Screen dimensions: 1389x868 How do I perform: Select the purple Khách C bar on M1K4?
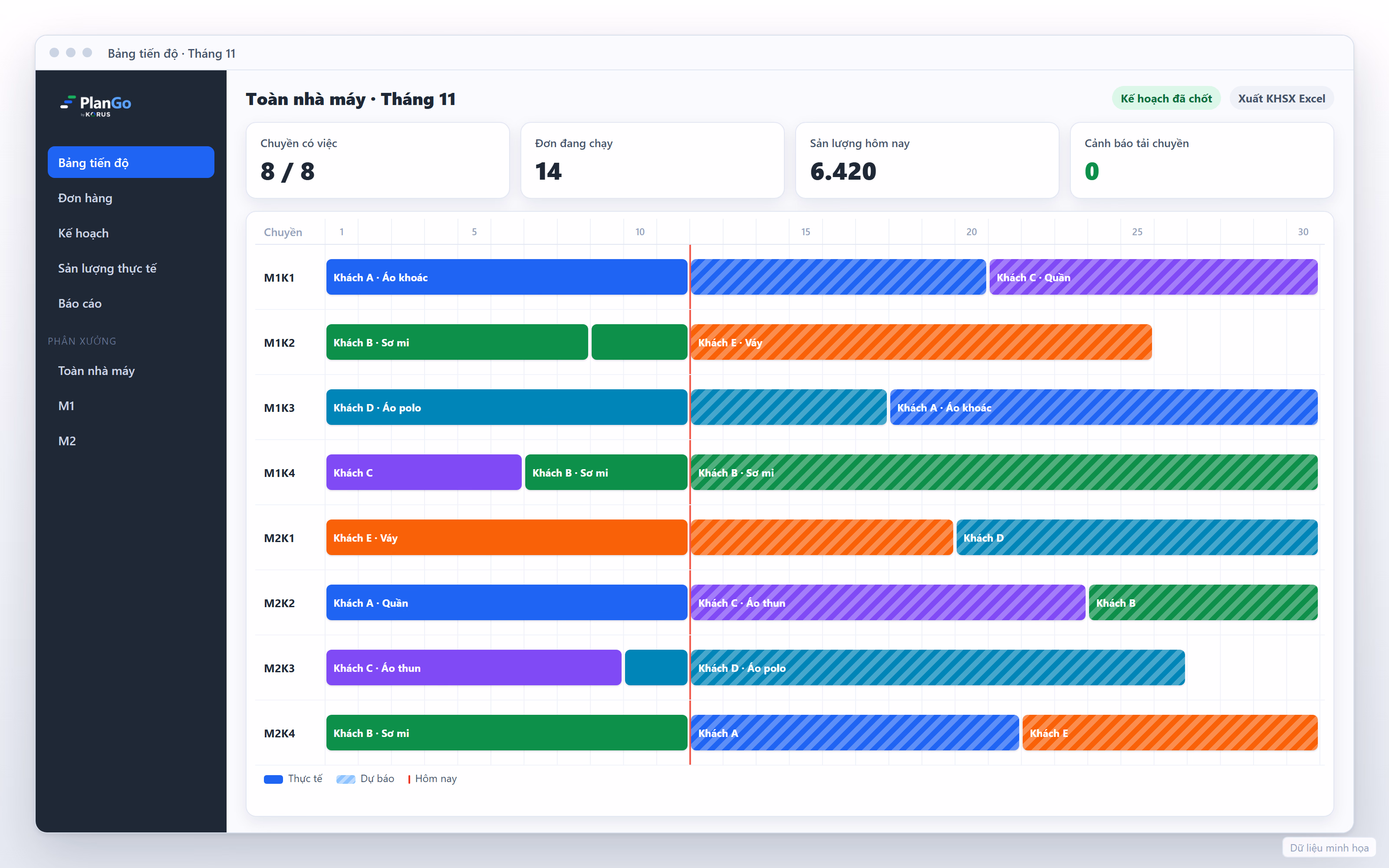coord(424,473)
